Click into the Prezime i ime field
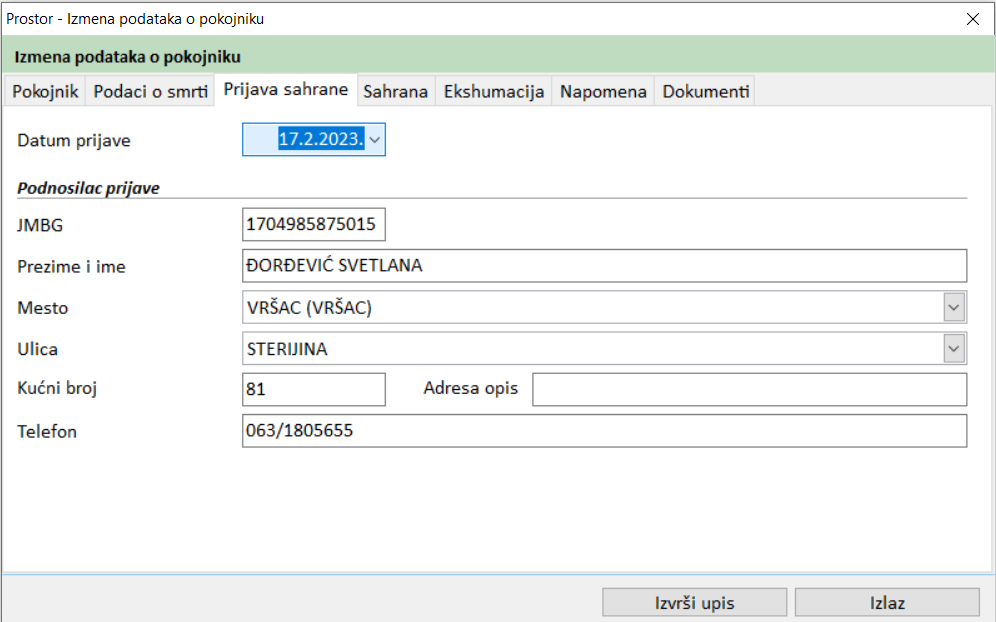The image size is (996, 622). [x=604, y=266]
